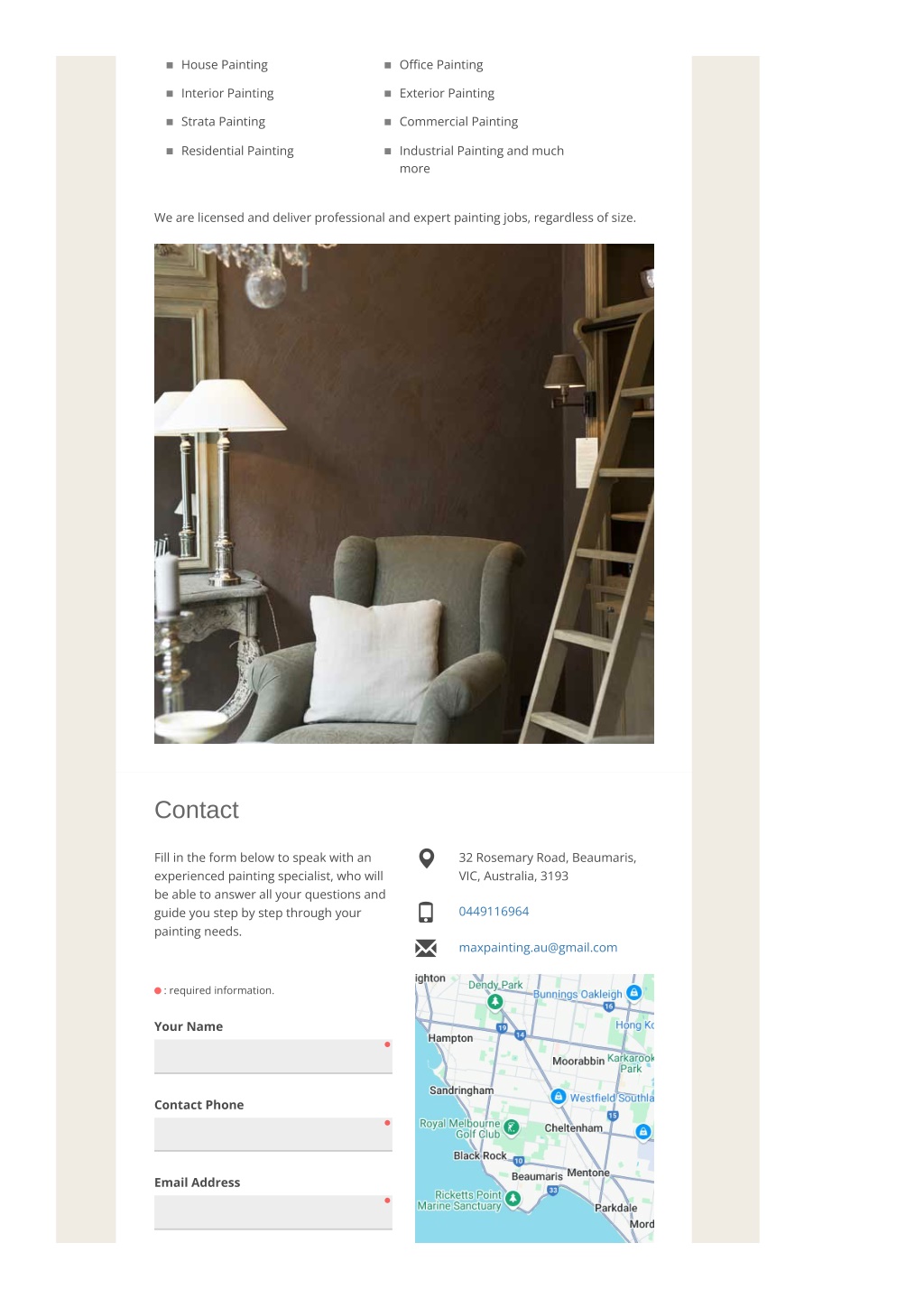
Task: Click the shopping marker near Cheltenham
Action: 642,1131
